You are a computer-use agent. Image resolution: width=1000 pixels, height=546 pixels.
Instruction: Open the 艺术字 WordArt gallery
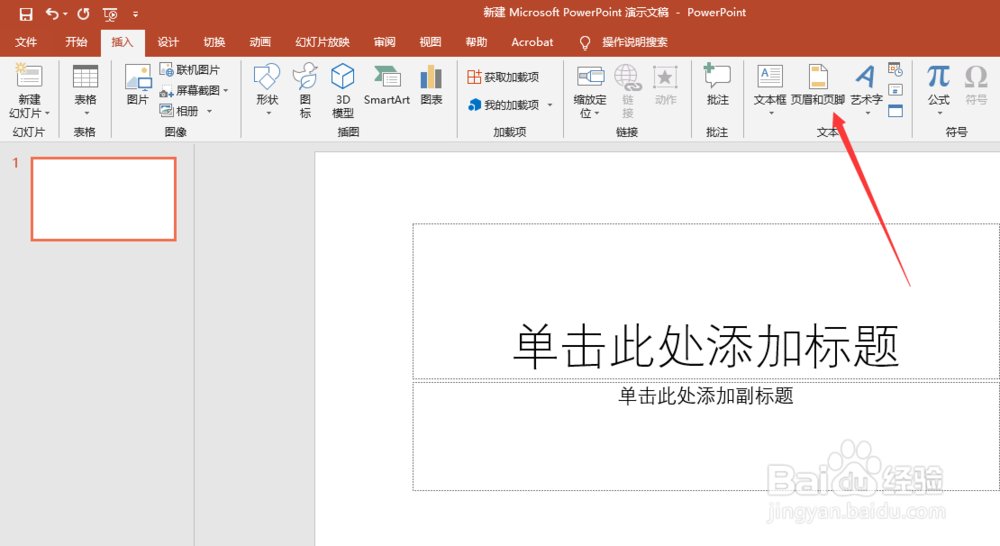pos(866,91)
